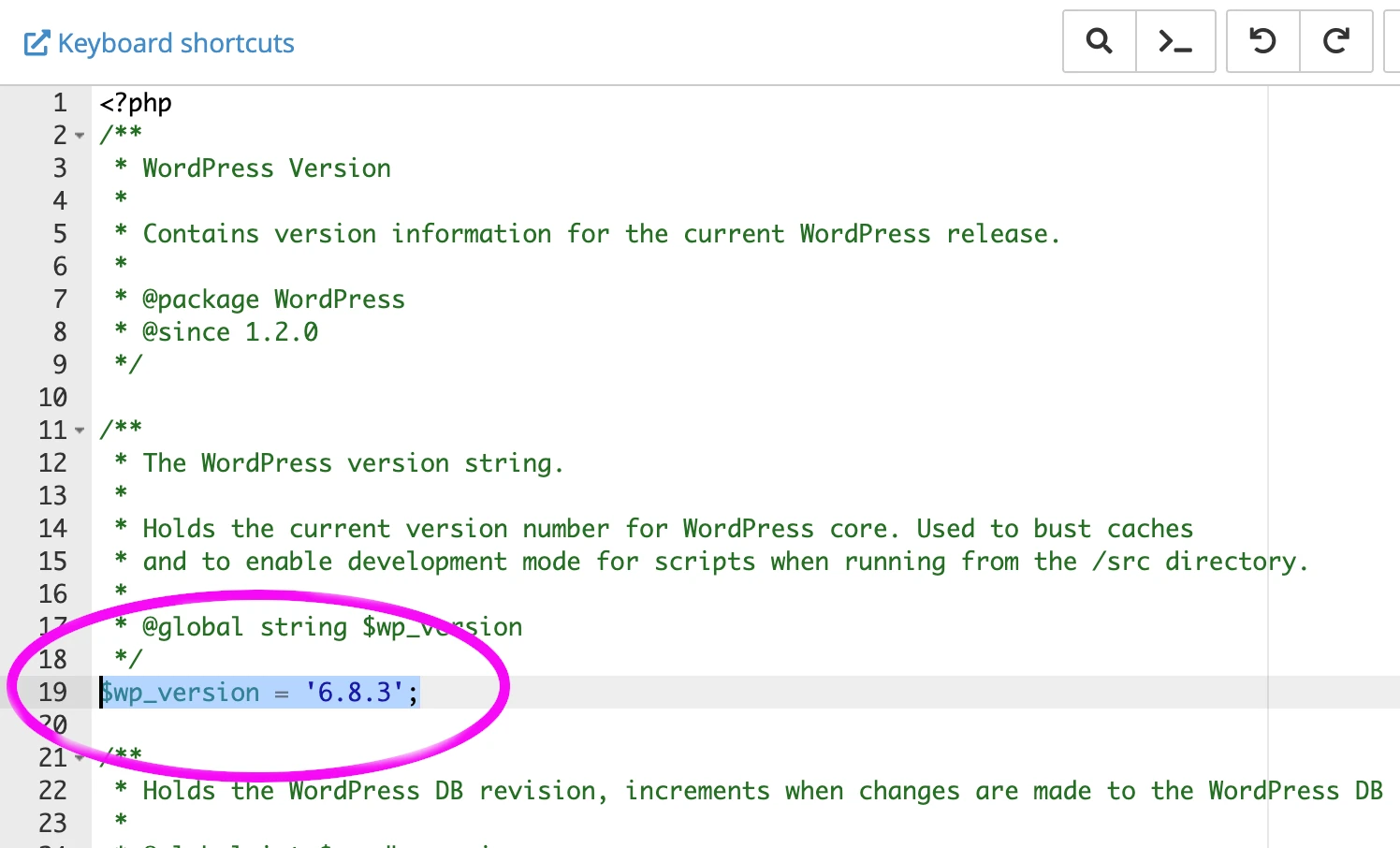Viewport: 1400px width, 848px height.
Task: Collapse the comment block at line 2
Action: (x=79, y=136)
